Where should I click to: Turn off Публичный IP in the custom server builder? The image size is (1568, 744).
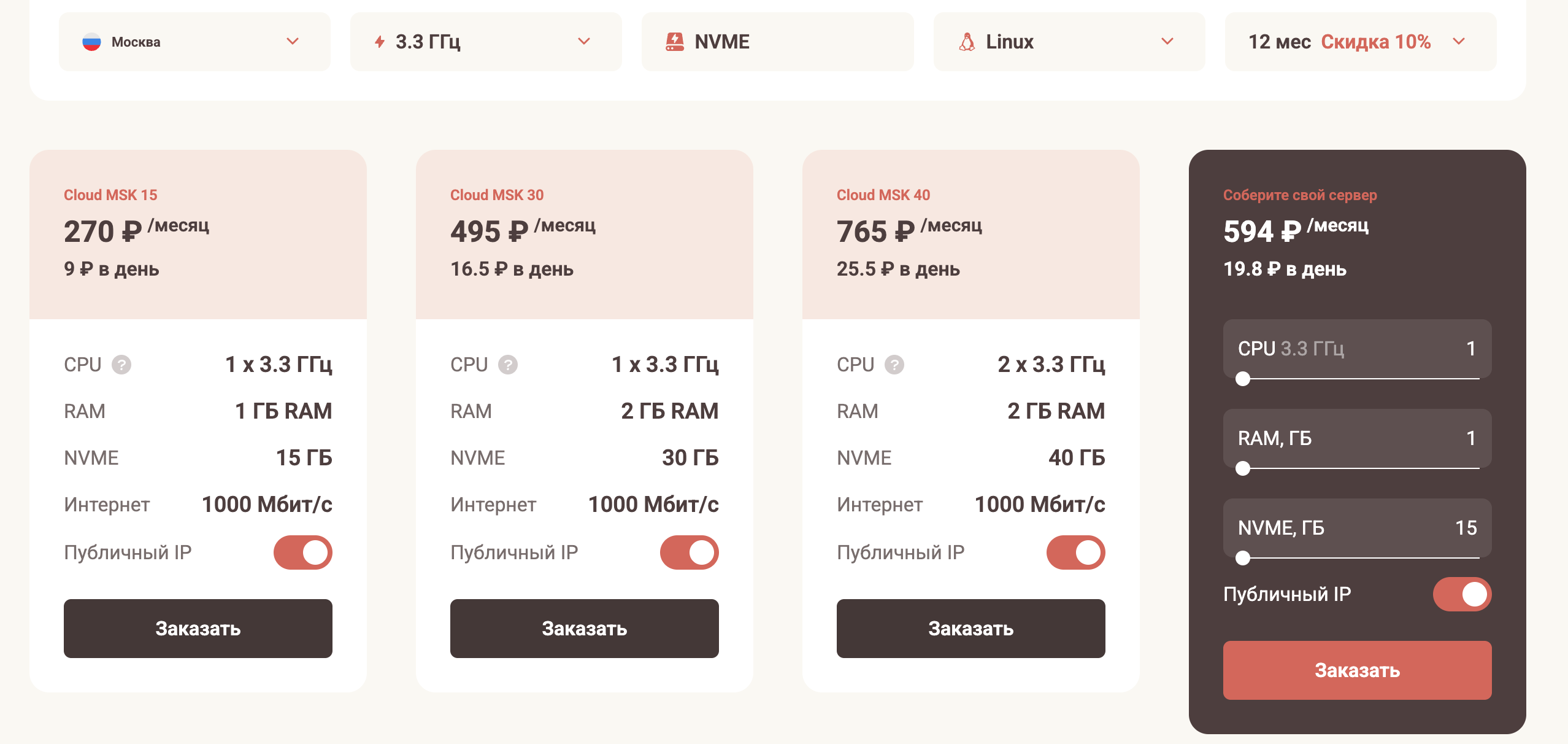click(x=1462, y=593)
